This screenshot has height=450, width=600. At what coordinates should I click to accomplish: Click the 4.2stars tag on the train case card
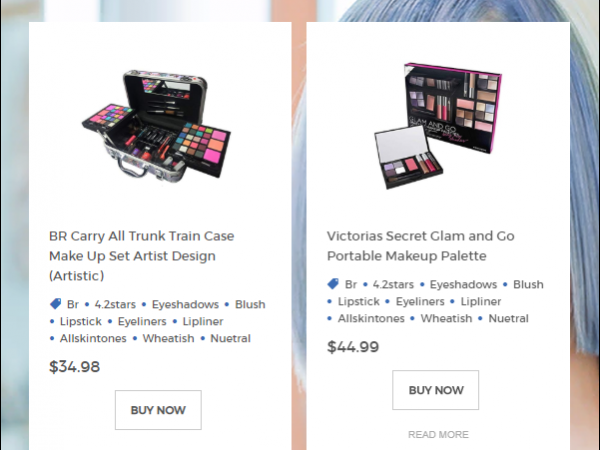point(115,304)
